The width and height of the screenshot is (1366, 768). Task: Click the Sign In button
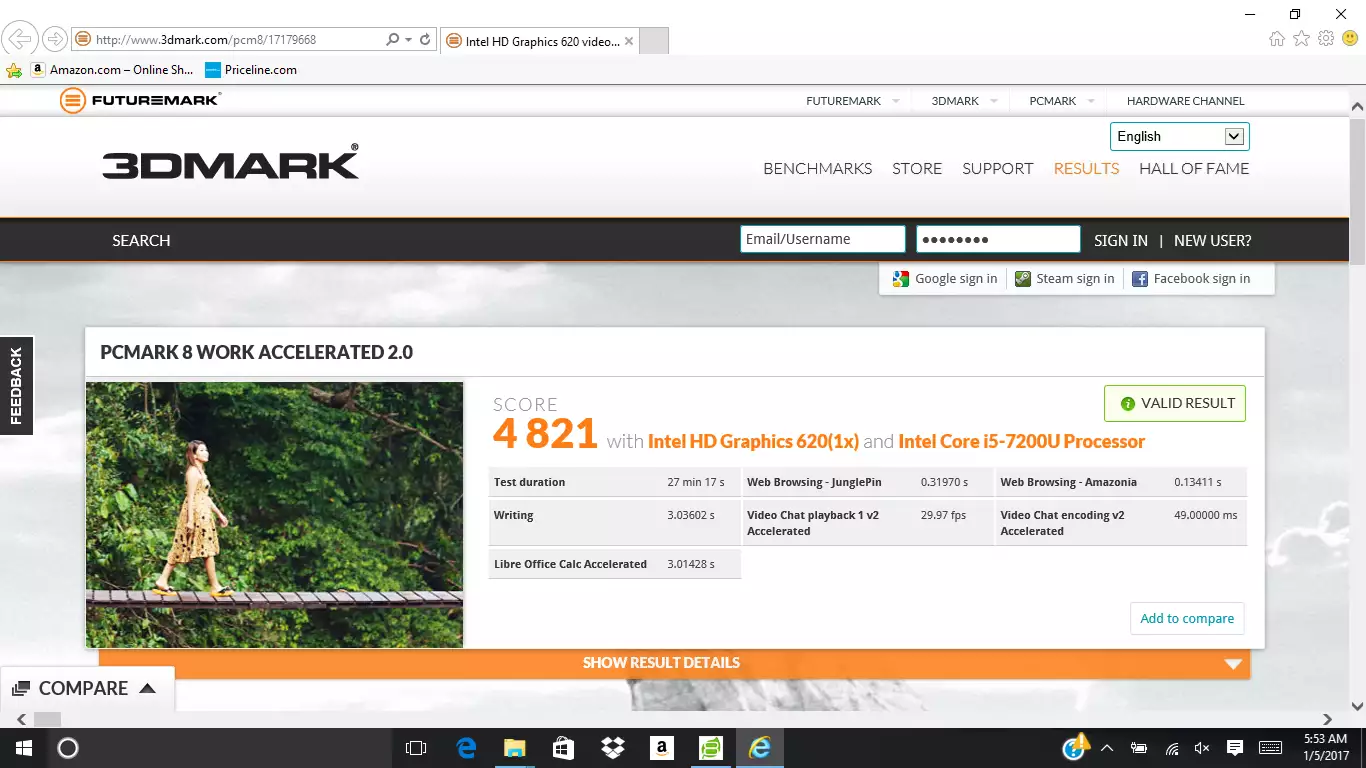click(x=1121, y=241)
